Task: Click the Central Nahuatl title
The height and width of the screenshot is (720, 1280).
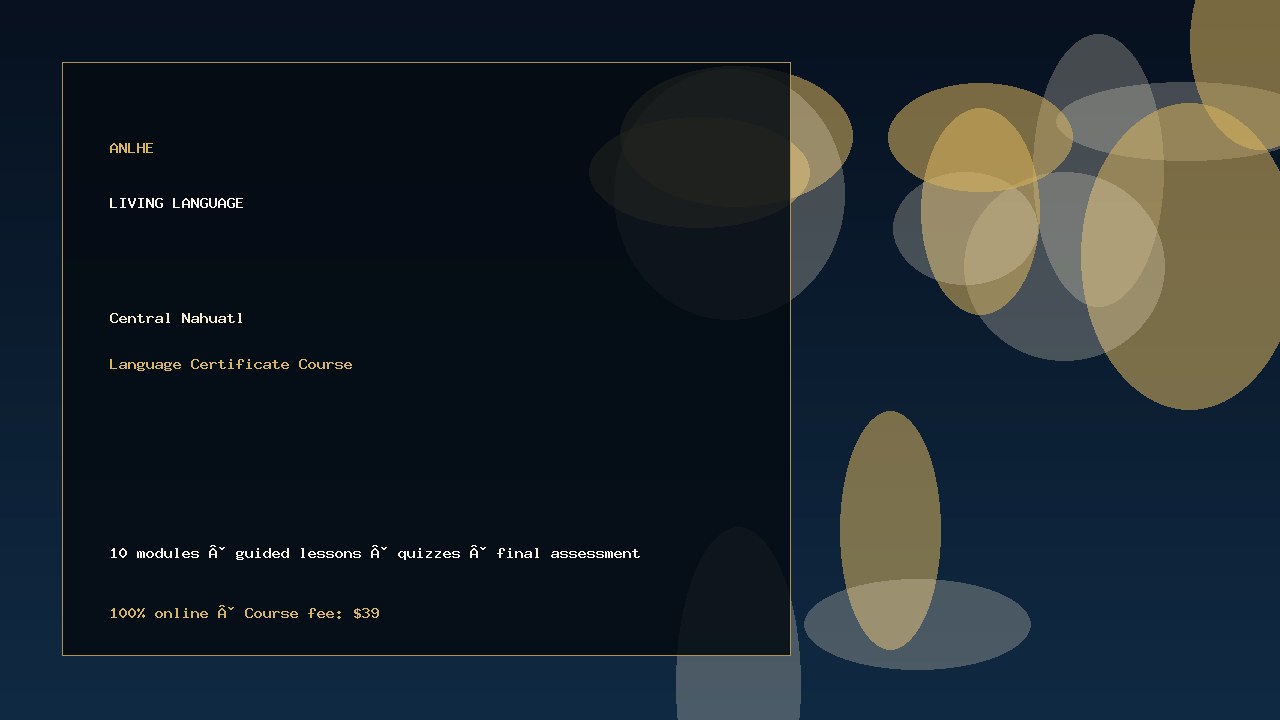Action: (176, 318)
